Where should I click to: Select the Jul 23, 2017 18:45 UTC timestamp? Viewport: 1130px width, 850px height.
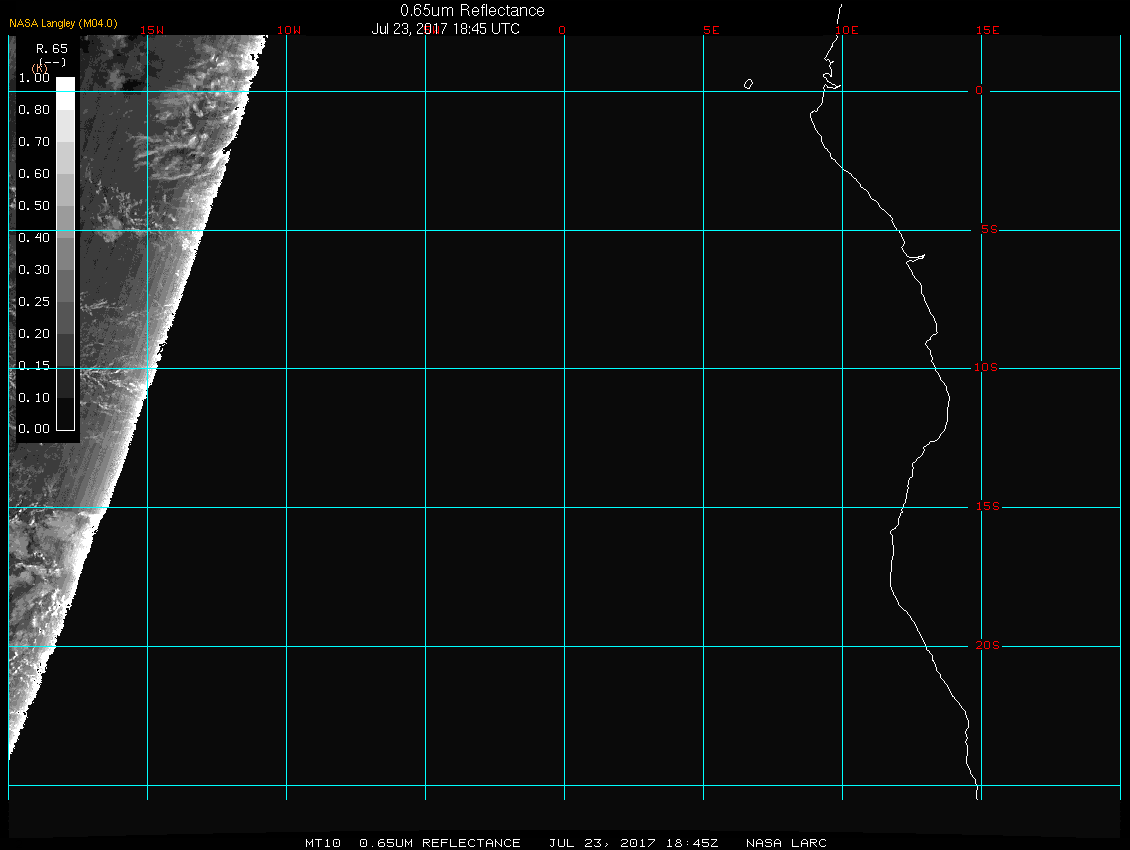445,29
